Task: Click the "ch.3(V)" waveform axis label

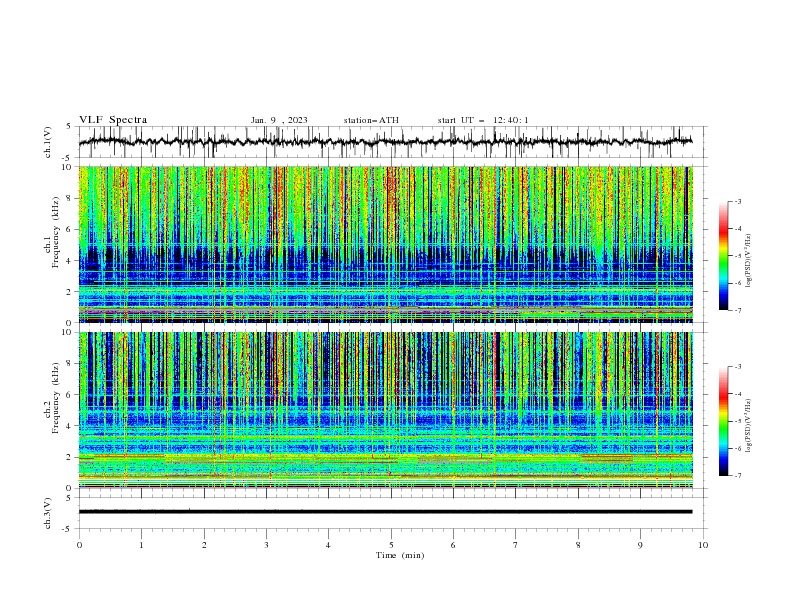Action: pos(48,513)
